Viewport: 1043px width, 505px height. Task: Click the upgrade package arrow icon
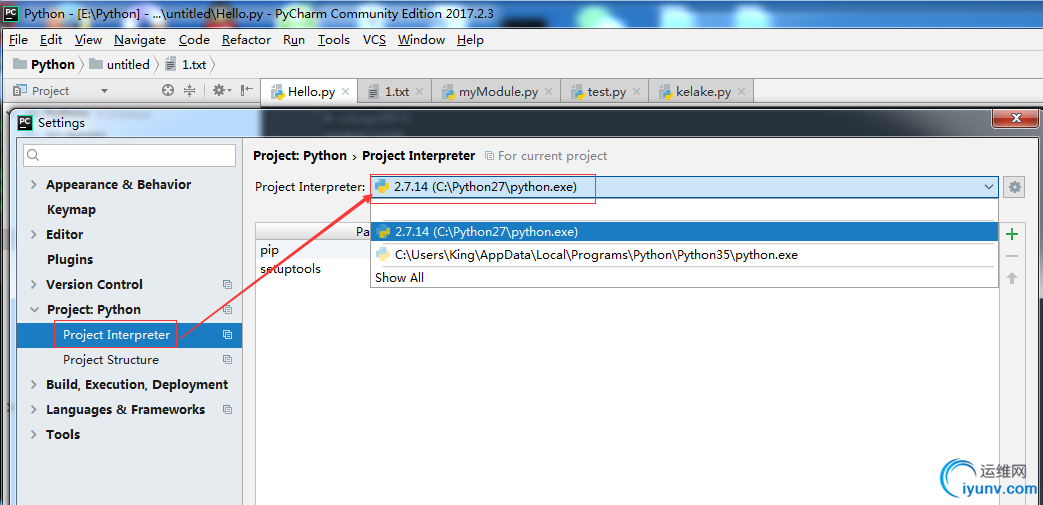1012,278
